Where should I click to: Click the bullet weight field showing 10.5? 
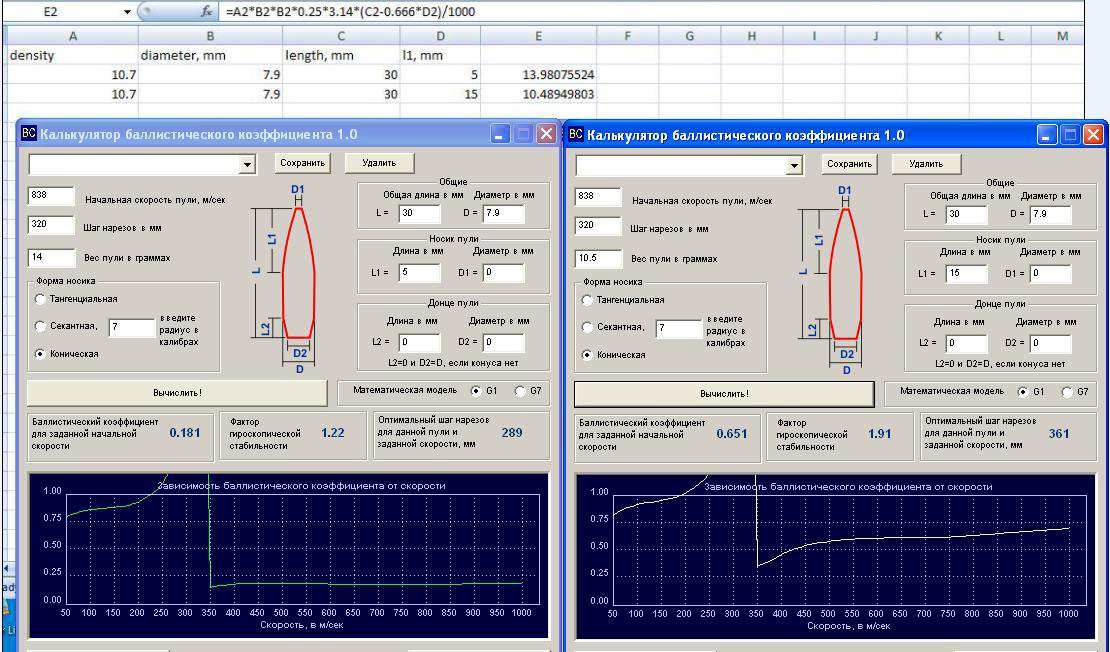coord(597,258)
